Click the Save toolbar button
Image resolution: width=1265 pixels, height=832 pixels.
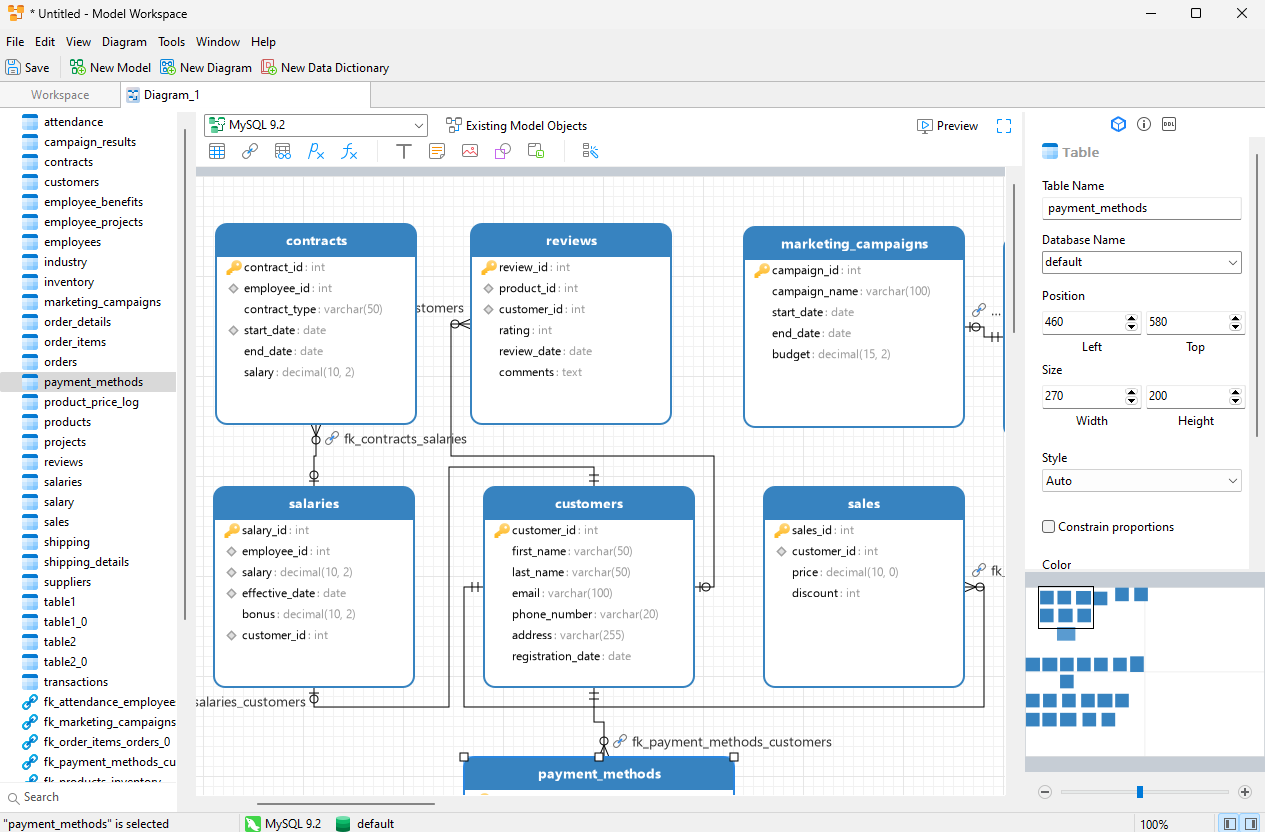point(27,68)
